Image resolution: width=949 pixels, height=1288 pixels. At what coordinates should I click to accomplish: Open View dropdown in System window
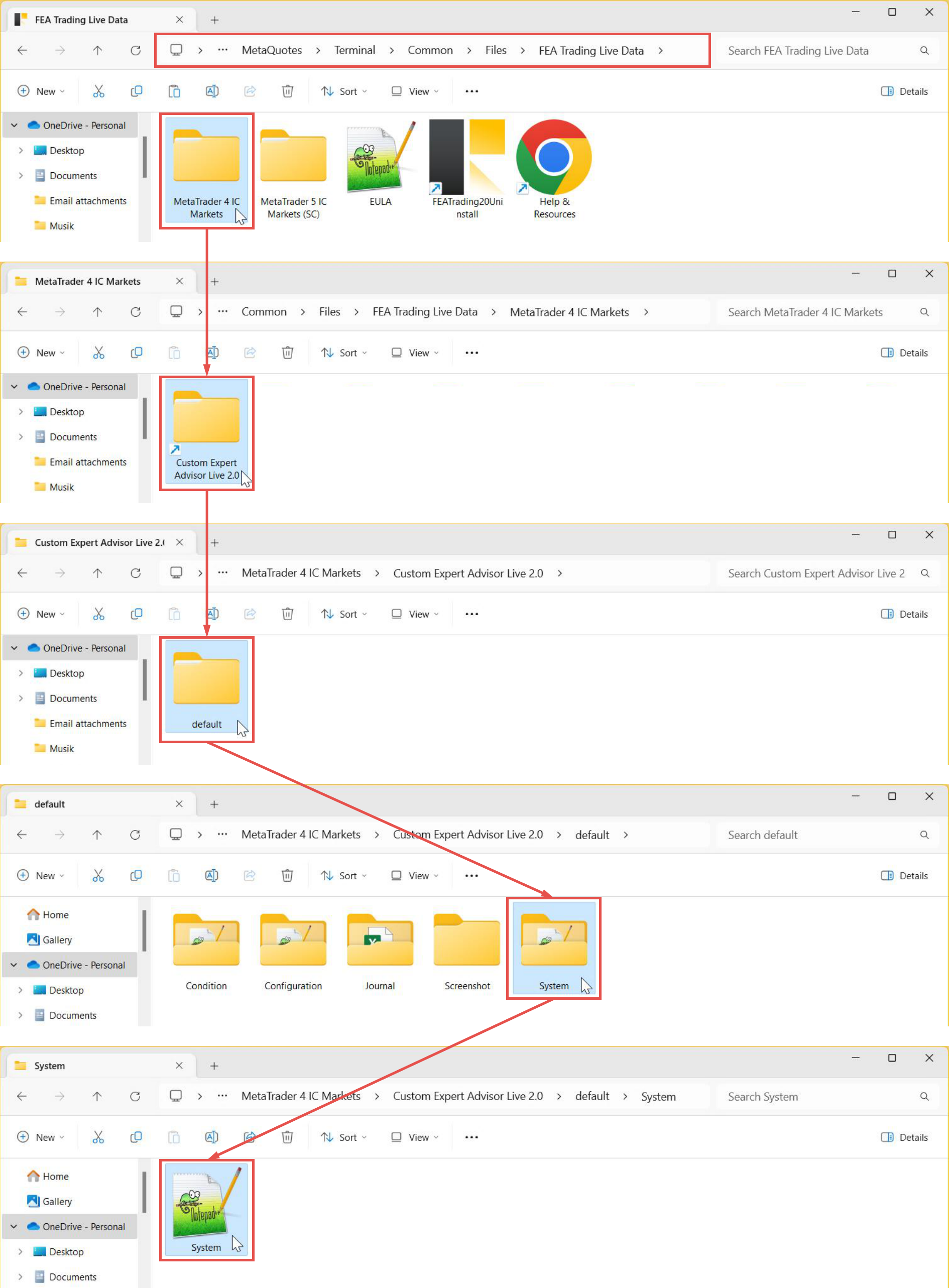[414, 1137]
